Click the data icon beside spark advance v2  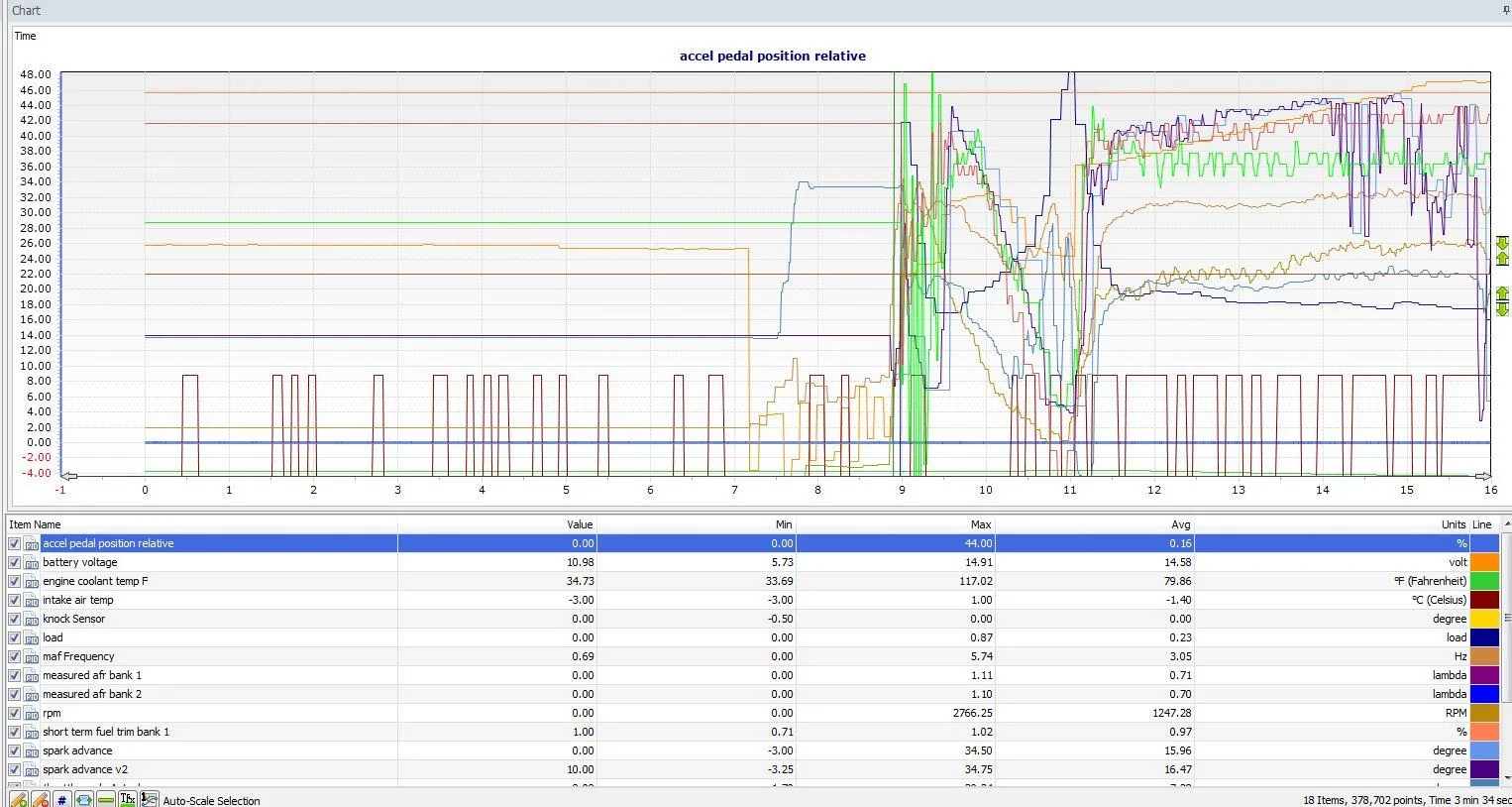point(32,770)
